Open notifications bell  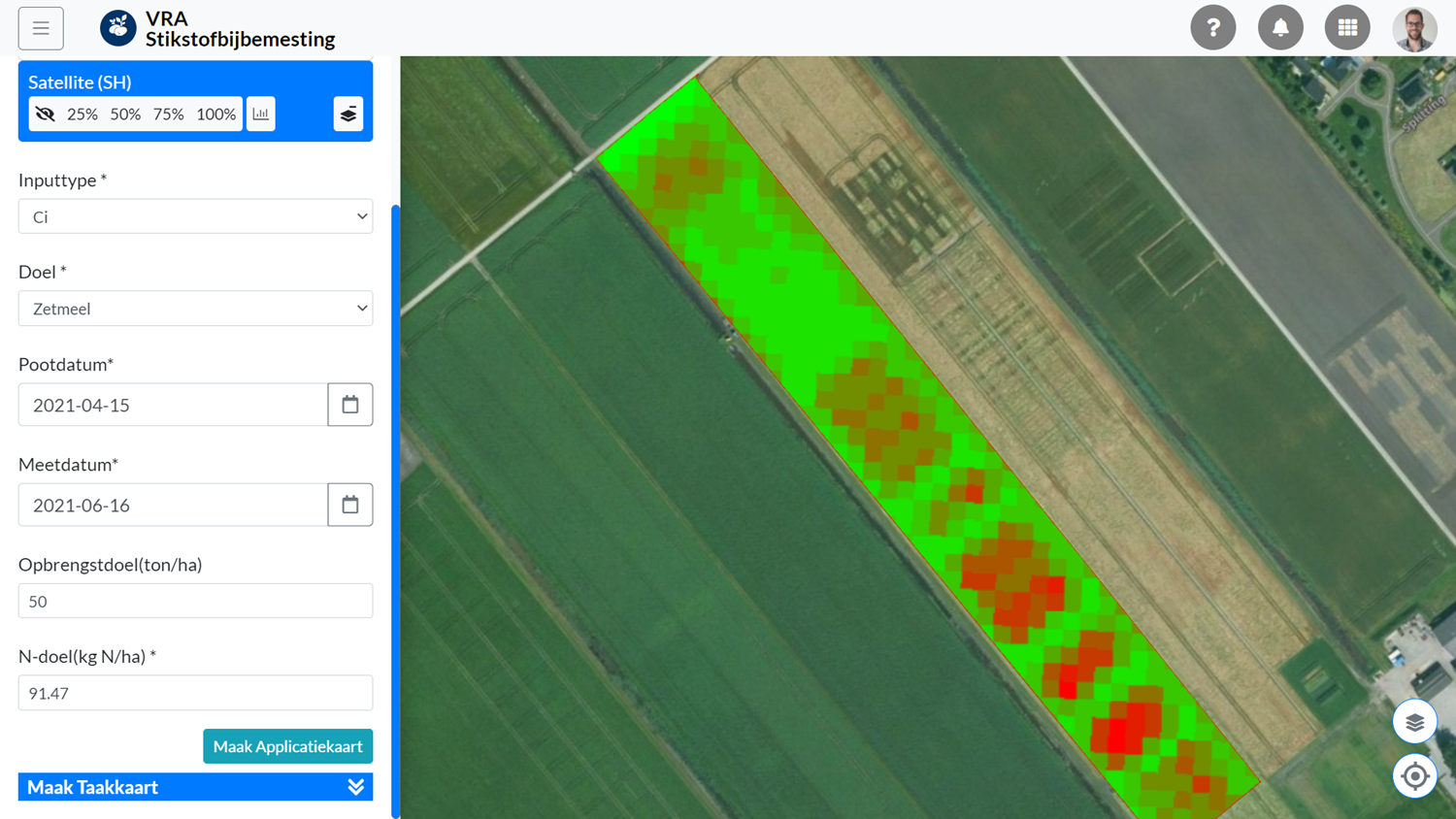point(1280,28)
